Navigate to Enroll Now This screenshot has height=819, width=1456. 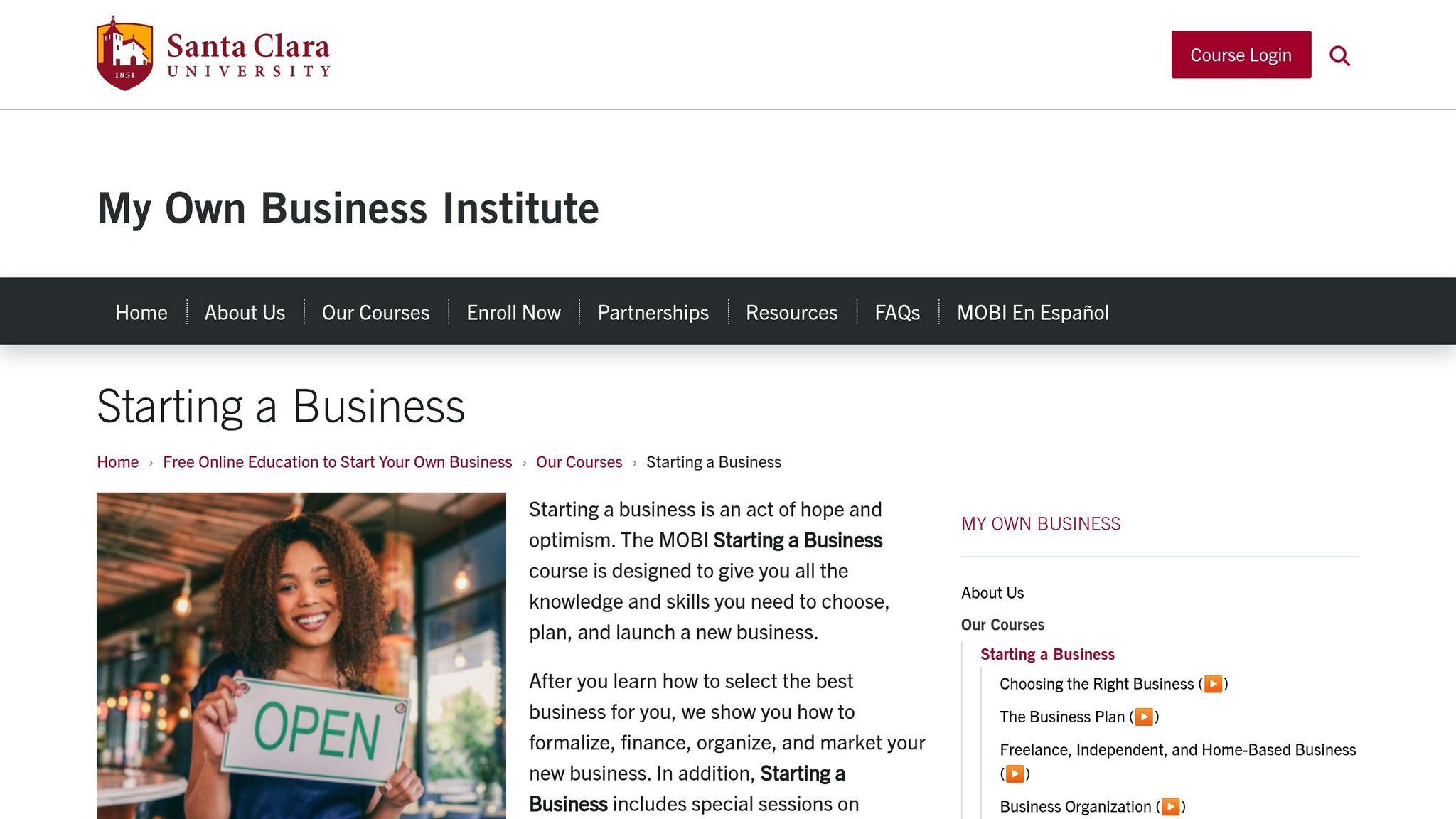click(513, 312)
